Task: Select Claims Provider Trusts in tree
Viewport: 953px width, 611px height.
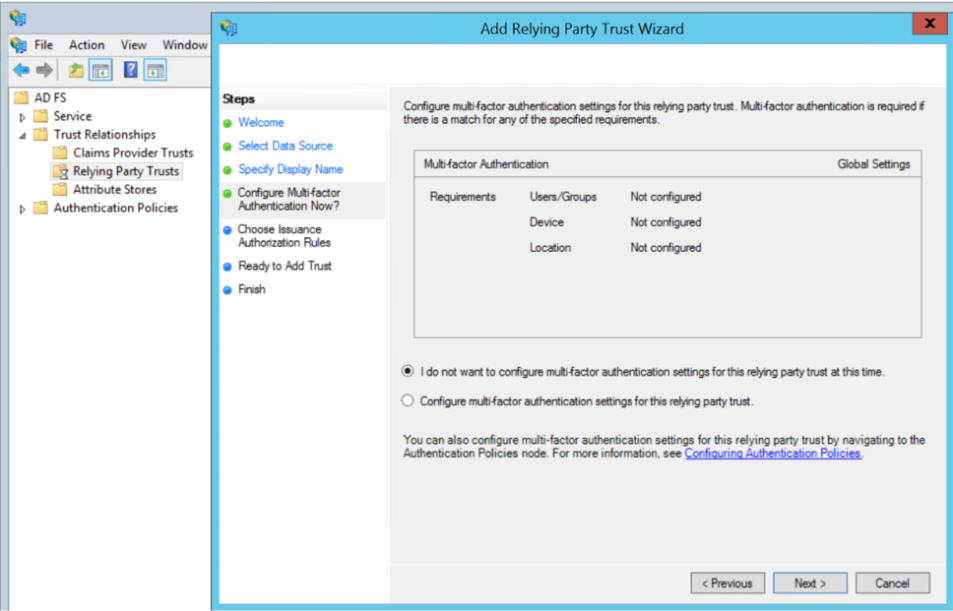Action: tap(133, 153)
